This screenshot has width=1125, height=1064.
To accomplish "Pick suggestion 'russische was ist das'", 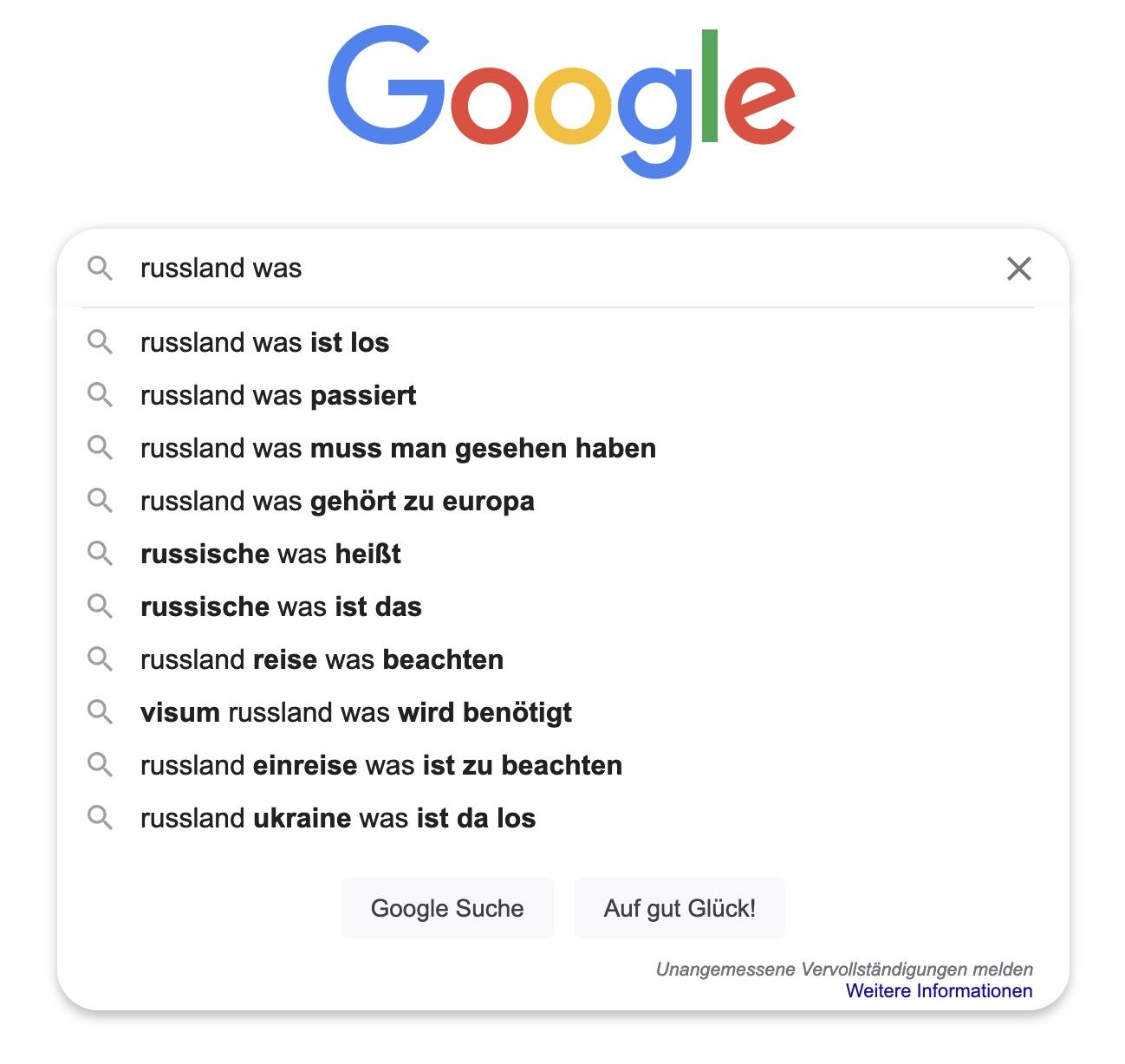I will coord(281,607).
